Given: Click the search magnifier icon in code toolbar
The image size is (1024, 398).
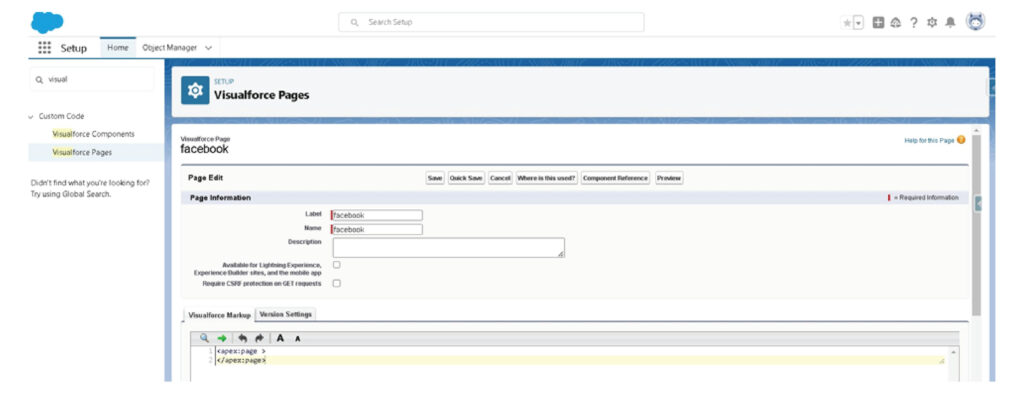Looking at the screenshot, I should click(x=204, y=338).
